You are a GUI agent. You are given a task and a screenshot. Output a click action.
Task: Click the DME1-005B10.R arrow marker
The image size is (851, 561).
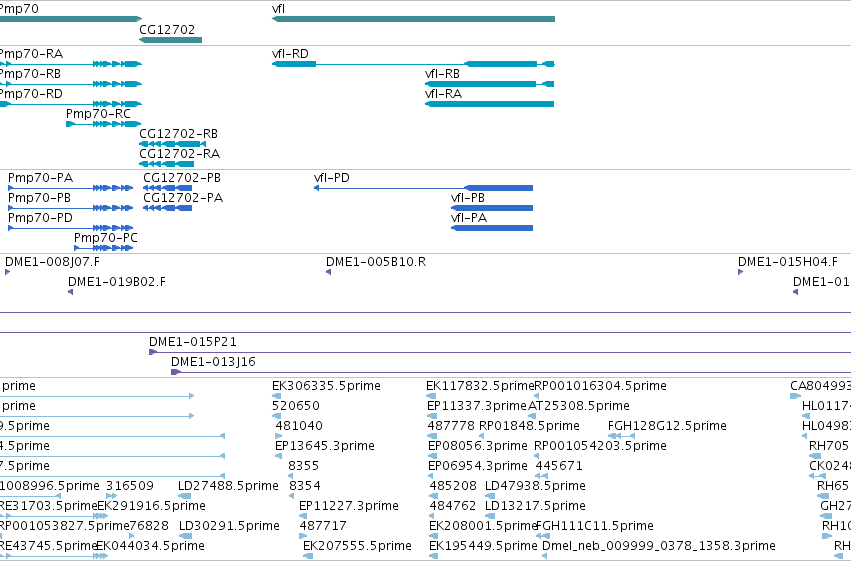point(328,272)
